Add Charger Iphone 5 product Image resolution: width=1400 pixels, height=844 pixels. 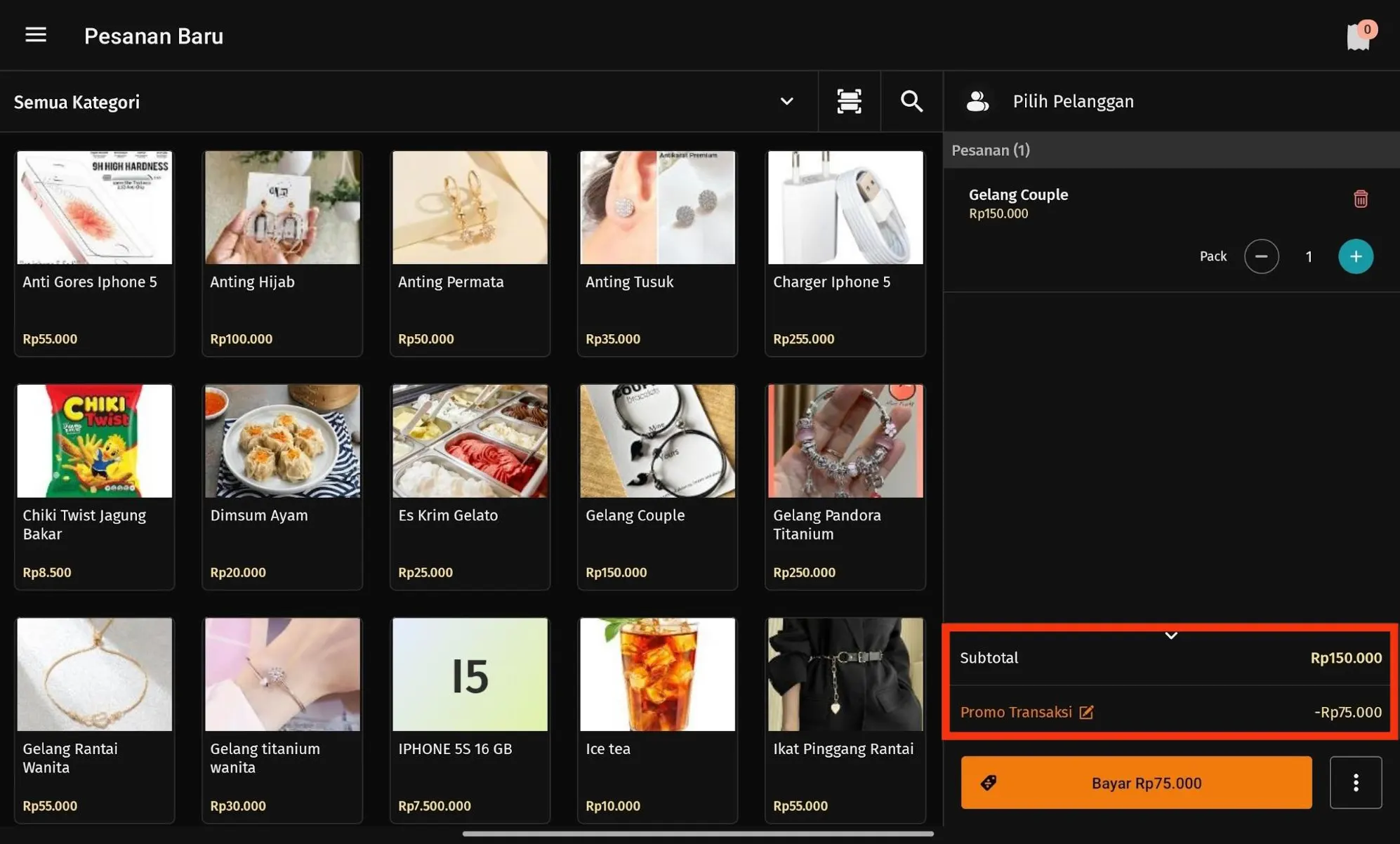coord(845,253)
